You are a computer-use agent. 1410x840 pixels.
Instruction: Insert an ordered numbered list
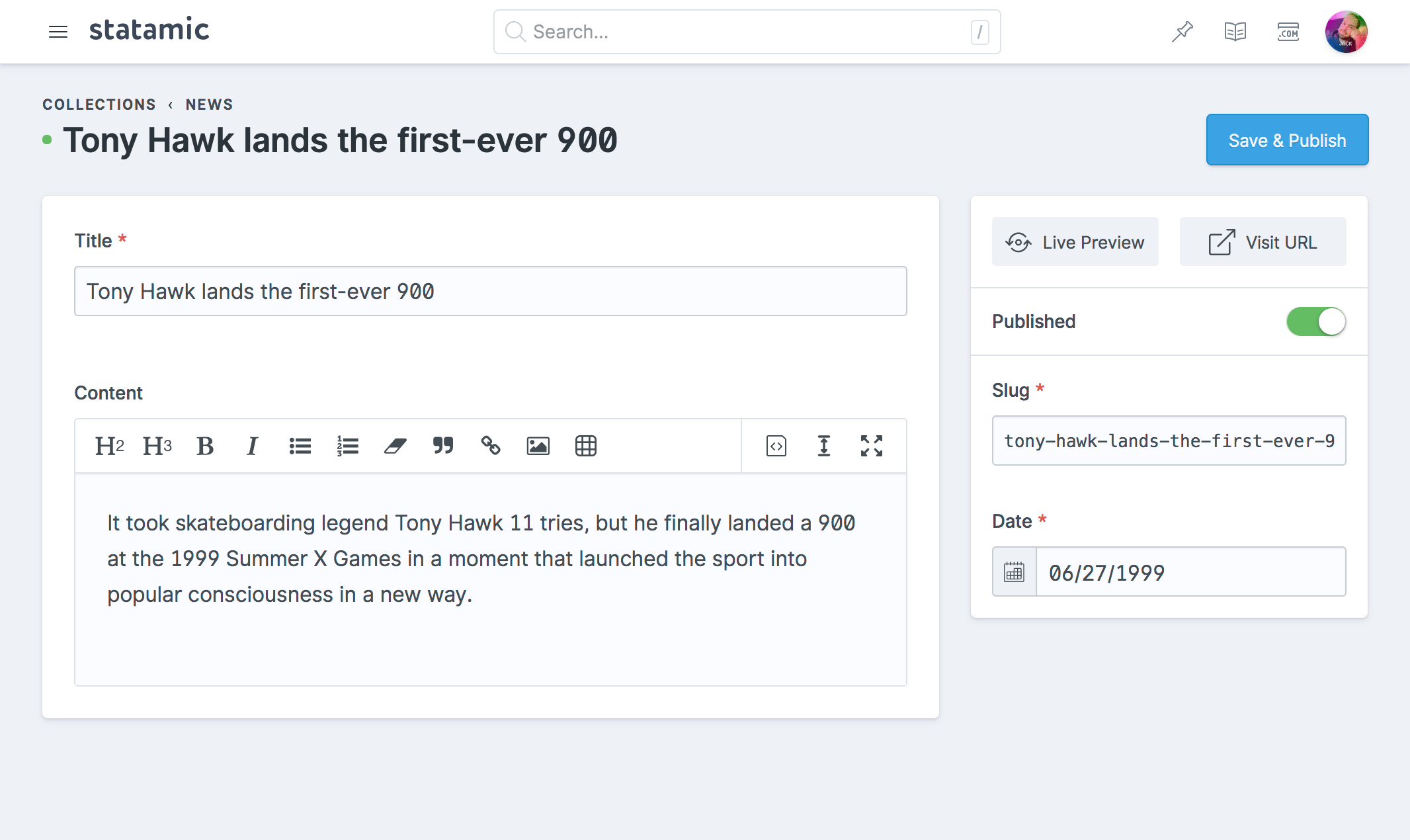pyautogui.click(x=347, y=446)
